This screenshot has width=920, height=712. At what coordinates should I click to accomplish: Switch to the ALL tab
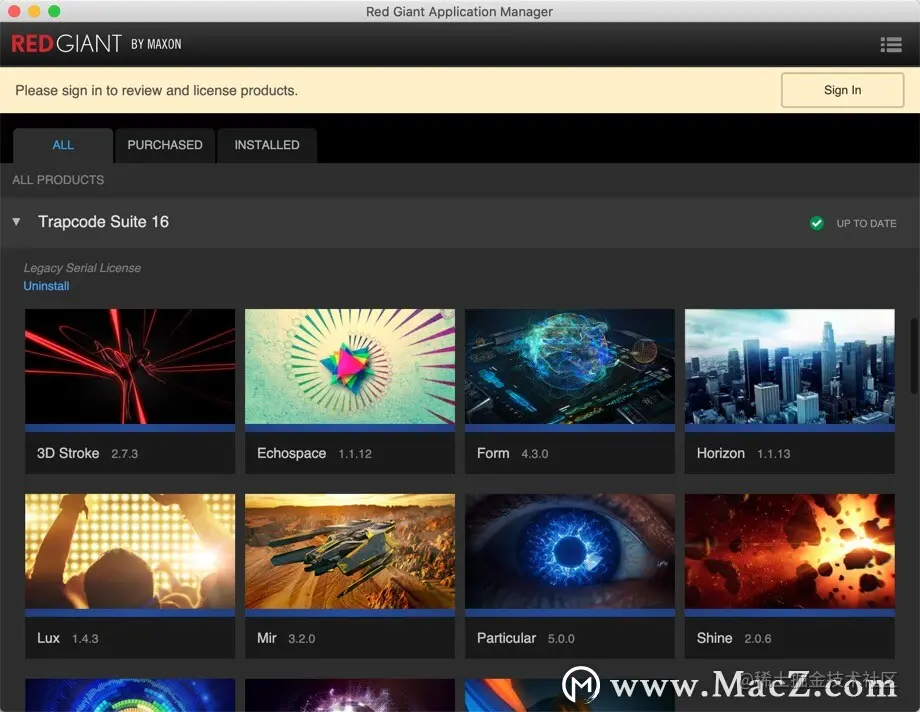click(x=63, y=145)
